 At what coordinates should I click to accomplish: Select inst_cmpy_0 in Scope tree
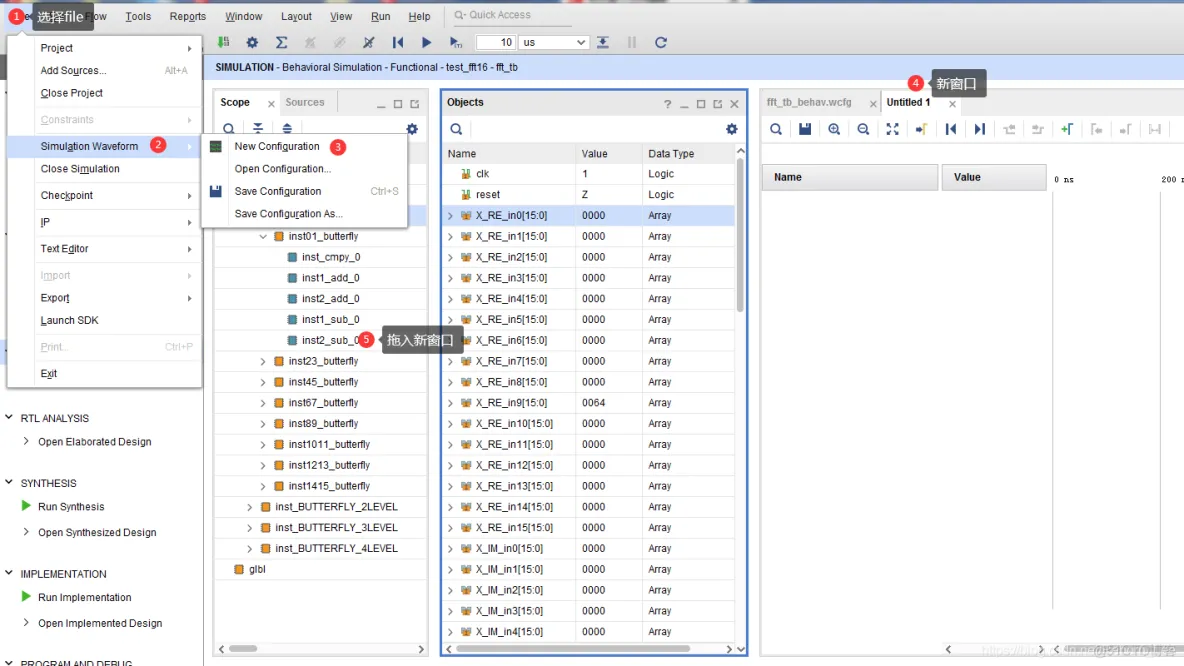coord(331,257)
